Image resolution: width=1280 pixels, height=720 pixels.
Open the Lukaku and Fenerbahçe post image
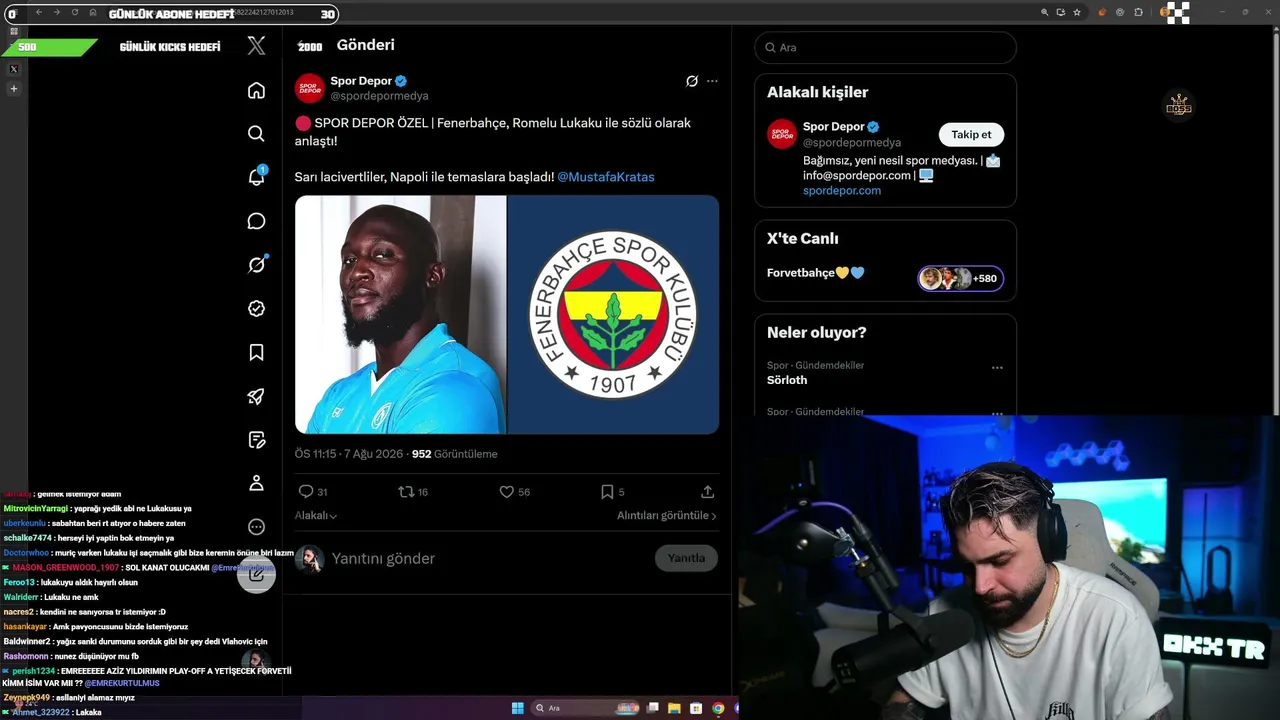[x=507, y=314]
